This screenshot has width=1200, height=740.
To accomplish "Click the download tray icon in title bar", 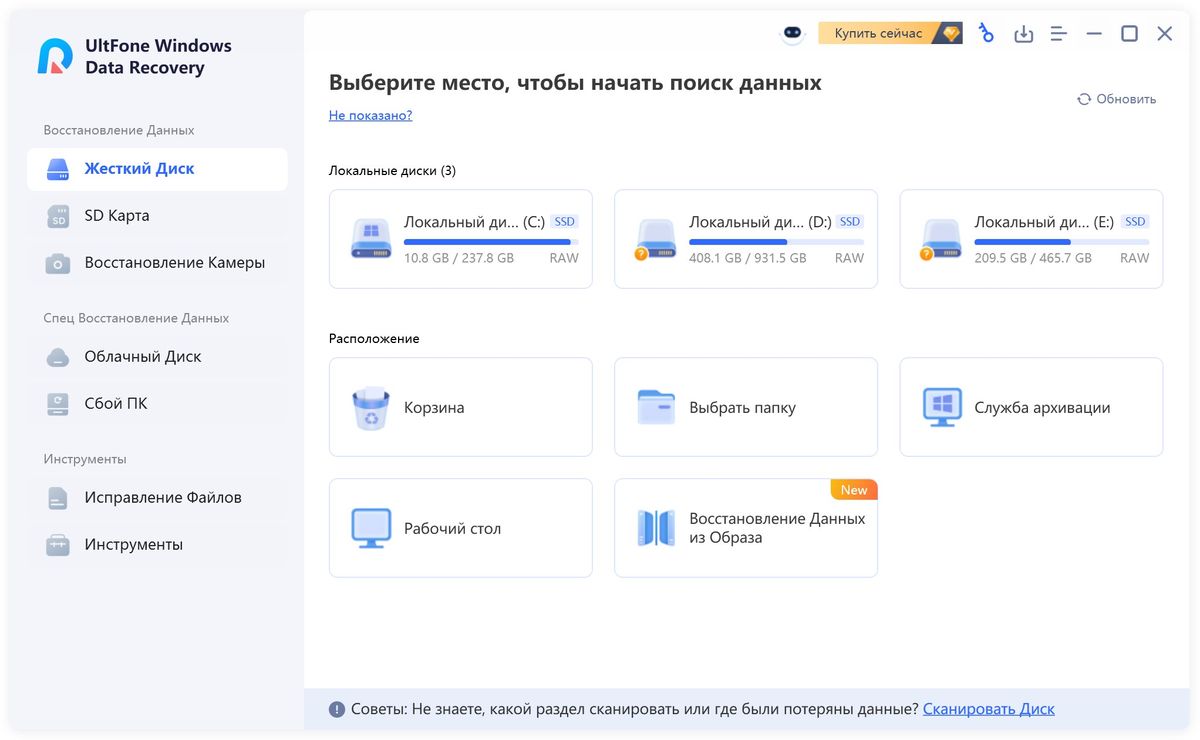I will [1023, 34].
